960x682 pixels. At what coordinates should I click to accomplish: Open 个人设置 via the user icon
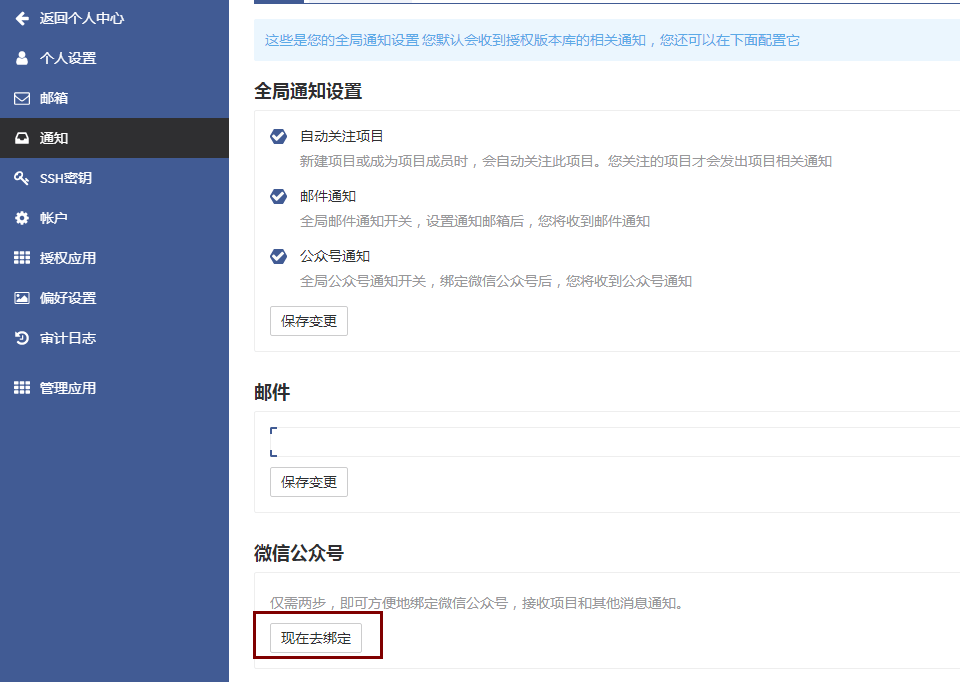pyautogui.click(x=22, y=58)
